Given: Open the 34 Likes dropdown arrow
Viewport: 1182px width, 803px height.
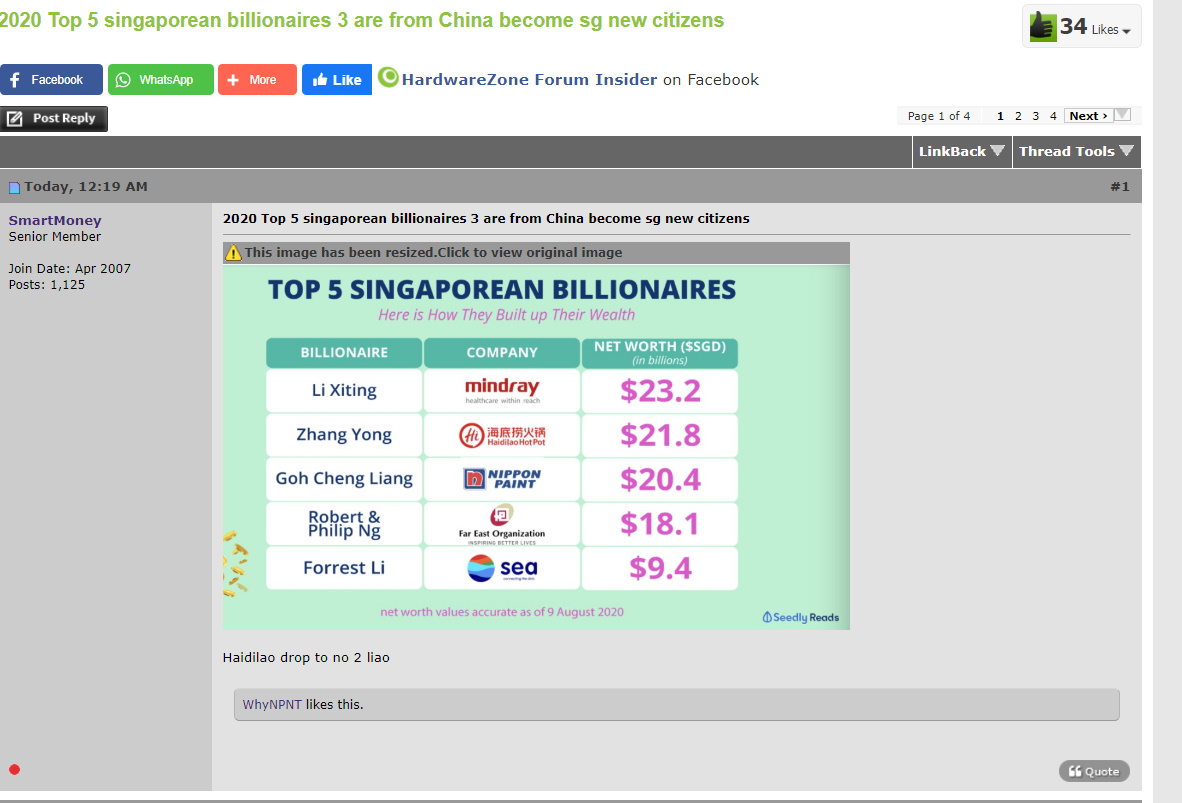Looking at the screenshot, I should [1126, 31].
